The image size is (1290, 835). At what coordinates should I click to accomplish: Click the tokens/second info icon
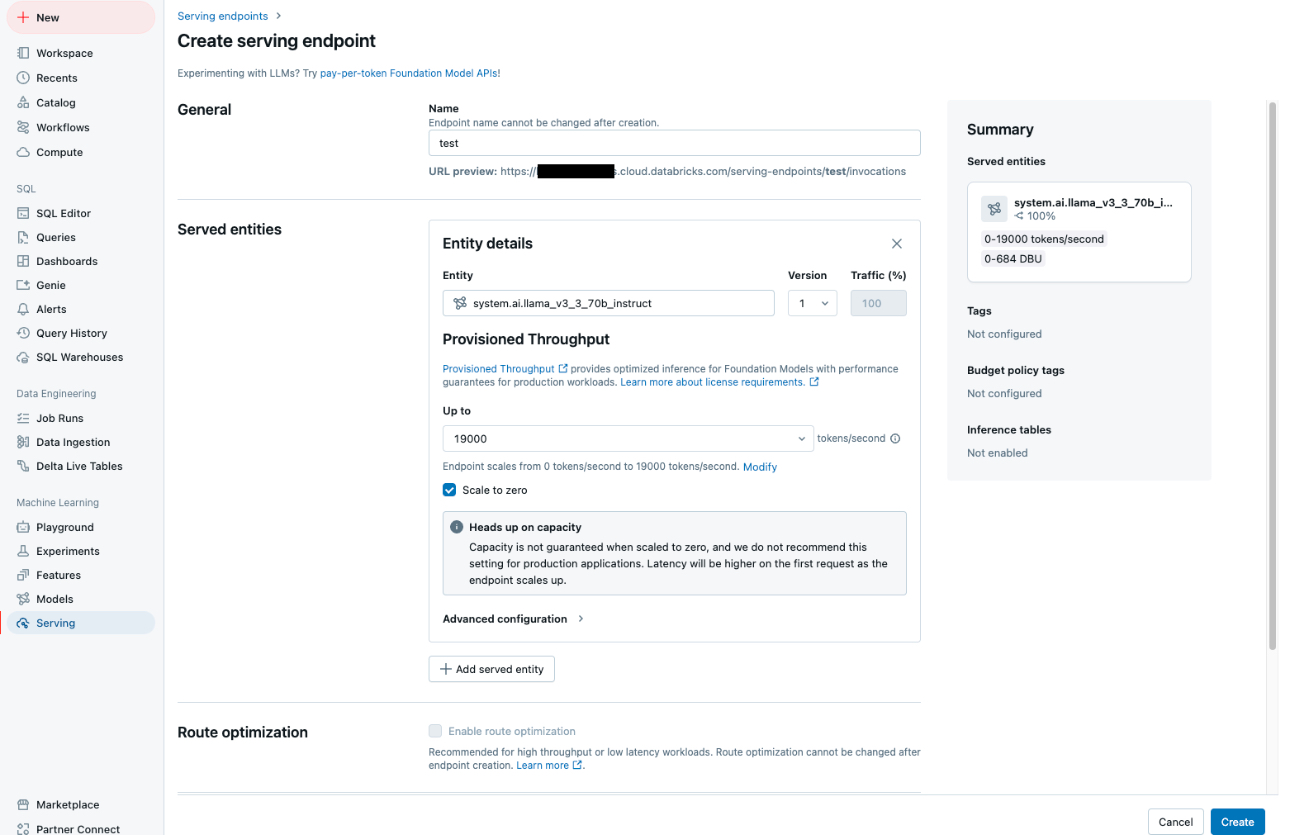pos(895,438)
